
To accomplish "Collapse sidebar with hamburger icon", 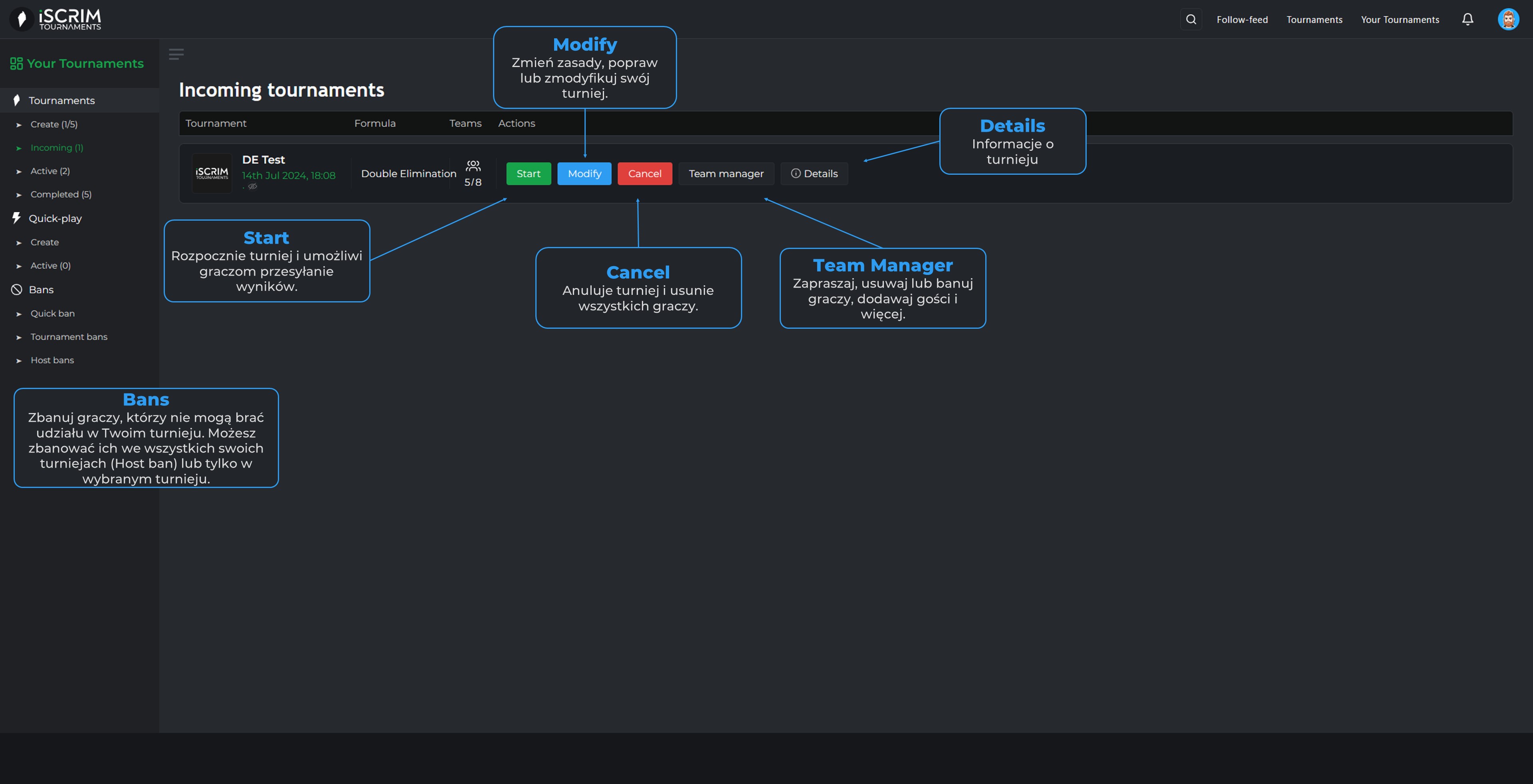I will click(x=176, y=54).
